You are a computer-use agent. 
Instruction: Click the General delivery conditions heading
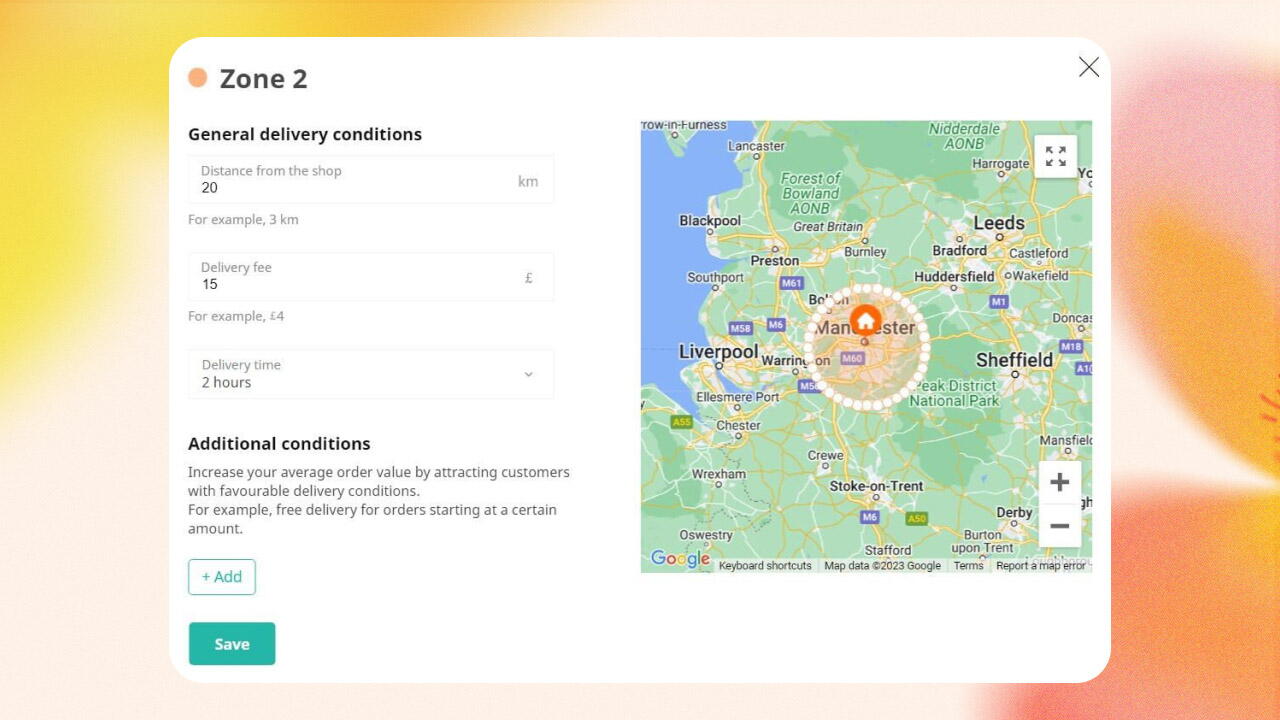305,134
